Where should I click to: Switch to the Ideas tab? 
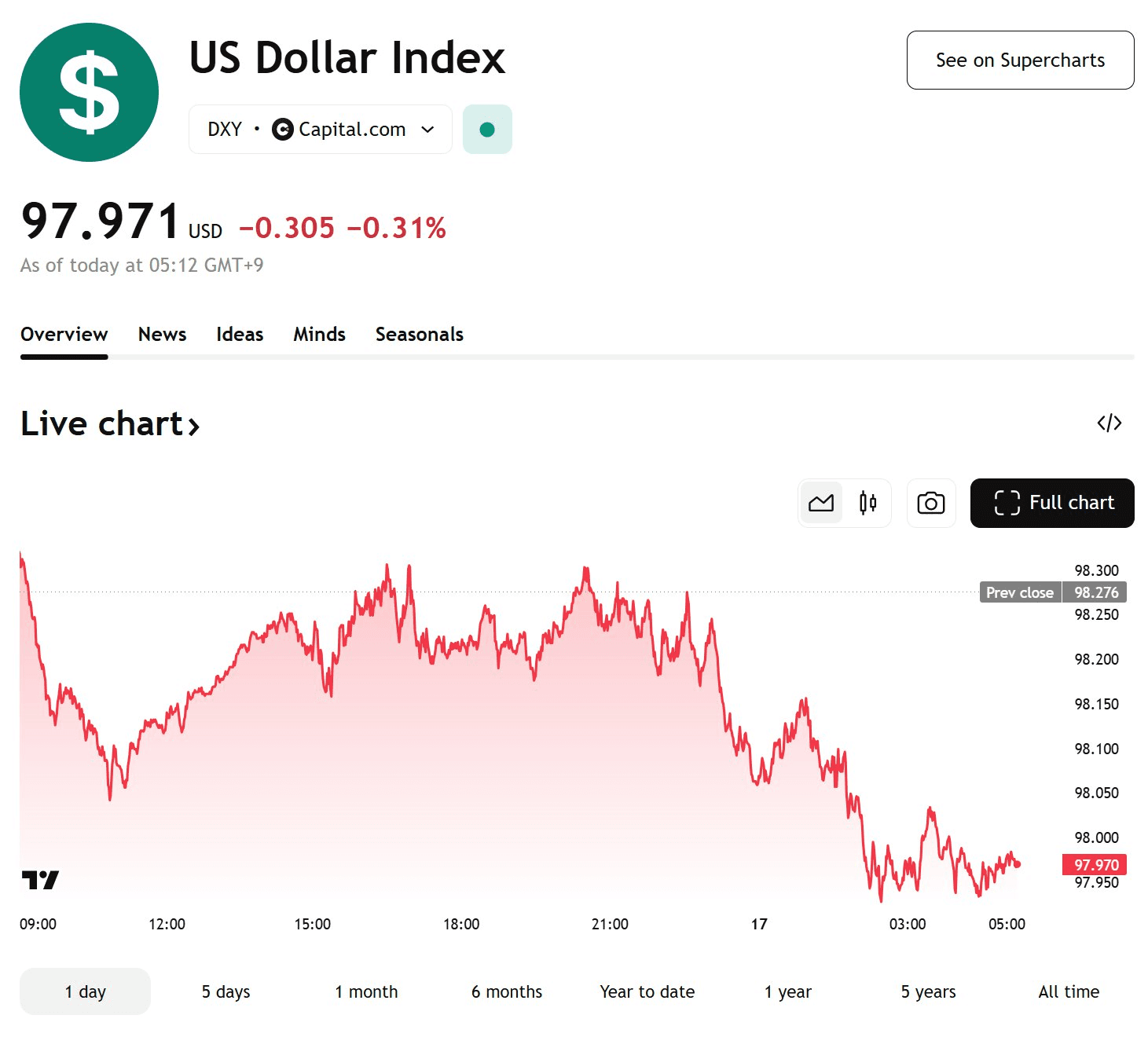point(240,335)
